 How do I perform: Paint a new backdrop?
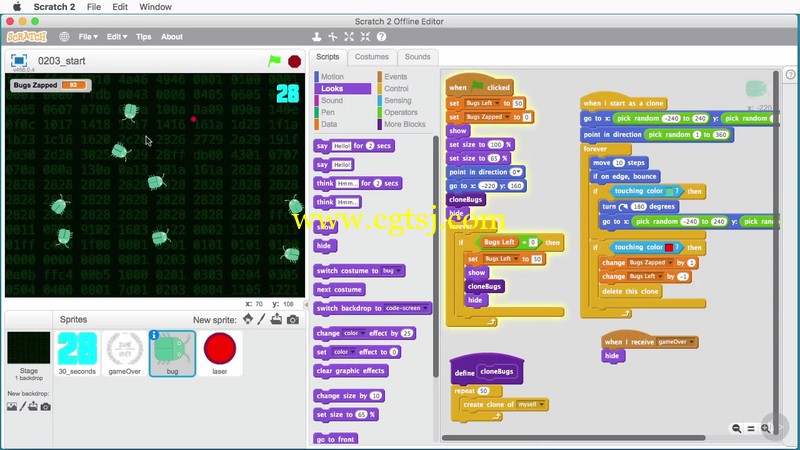(22, 407)
